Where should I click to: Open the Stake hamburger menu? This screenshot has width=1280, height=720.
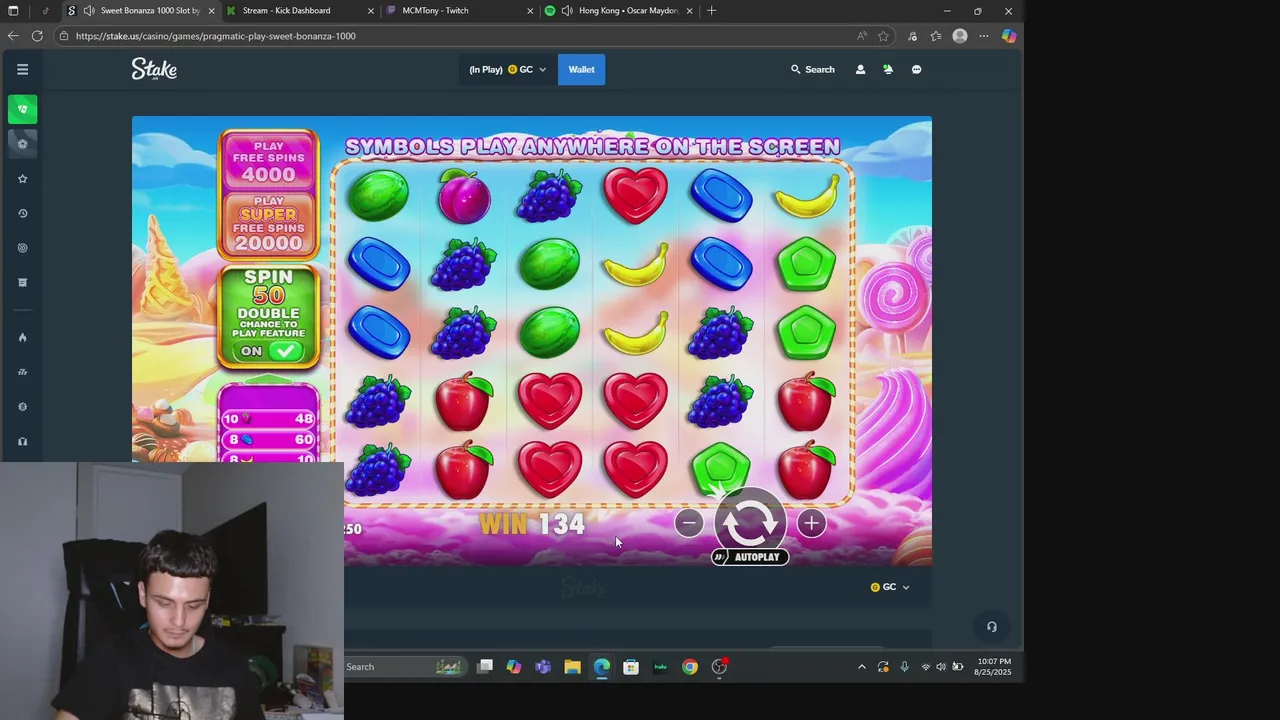22,69
